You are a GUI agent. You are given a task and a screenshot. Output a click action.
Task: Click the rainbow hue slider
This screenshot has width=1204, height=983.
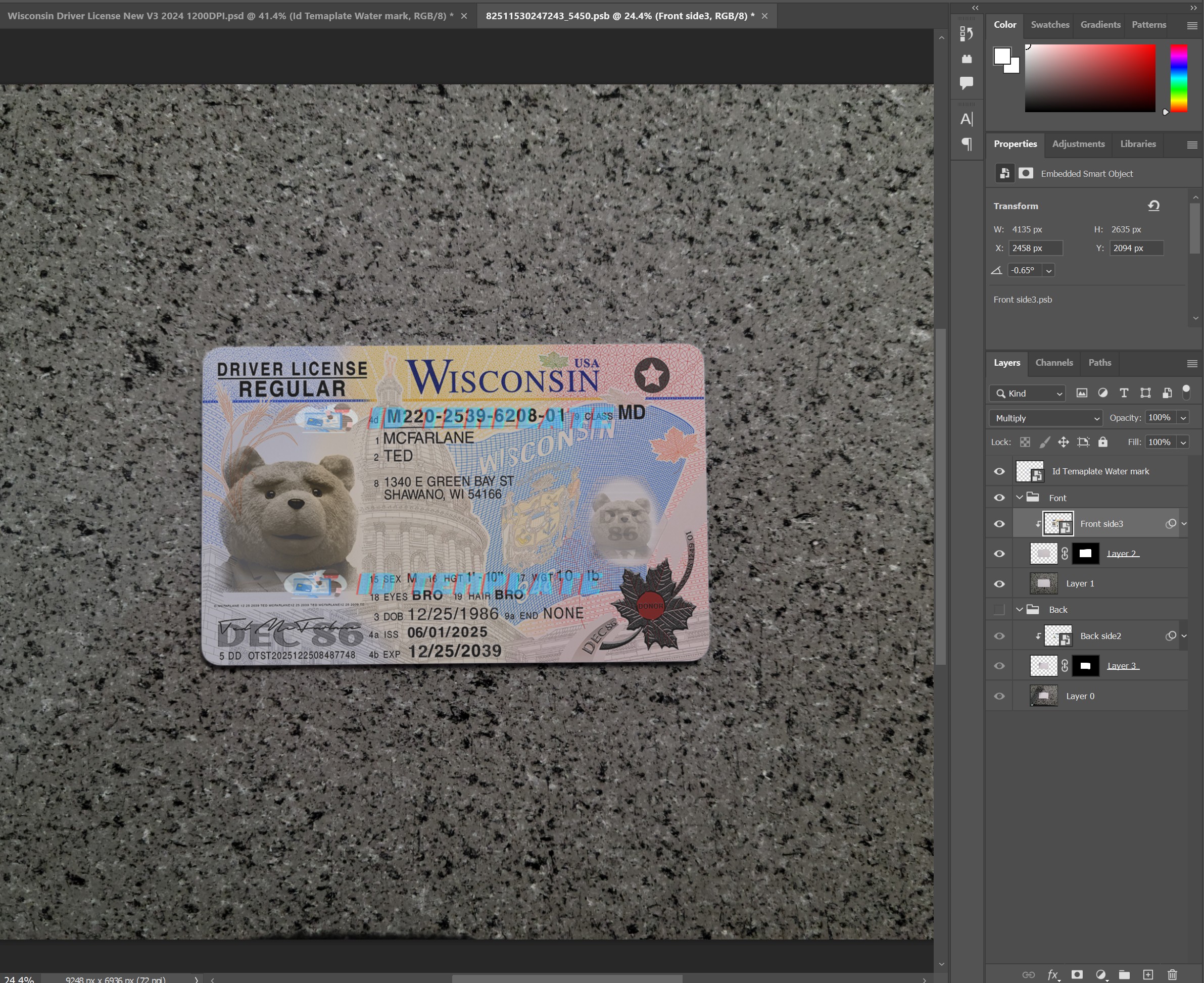[x=1179, y=78]
